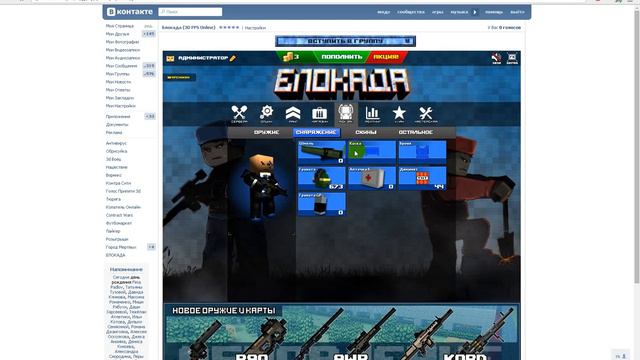Open Приложения in VK sidebar
The image size is (640, 360).
[x=118, y=116]
